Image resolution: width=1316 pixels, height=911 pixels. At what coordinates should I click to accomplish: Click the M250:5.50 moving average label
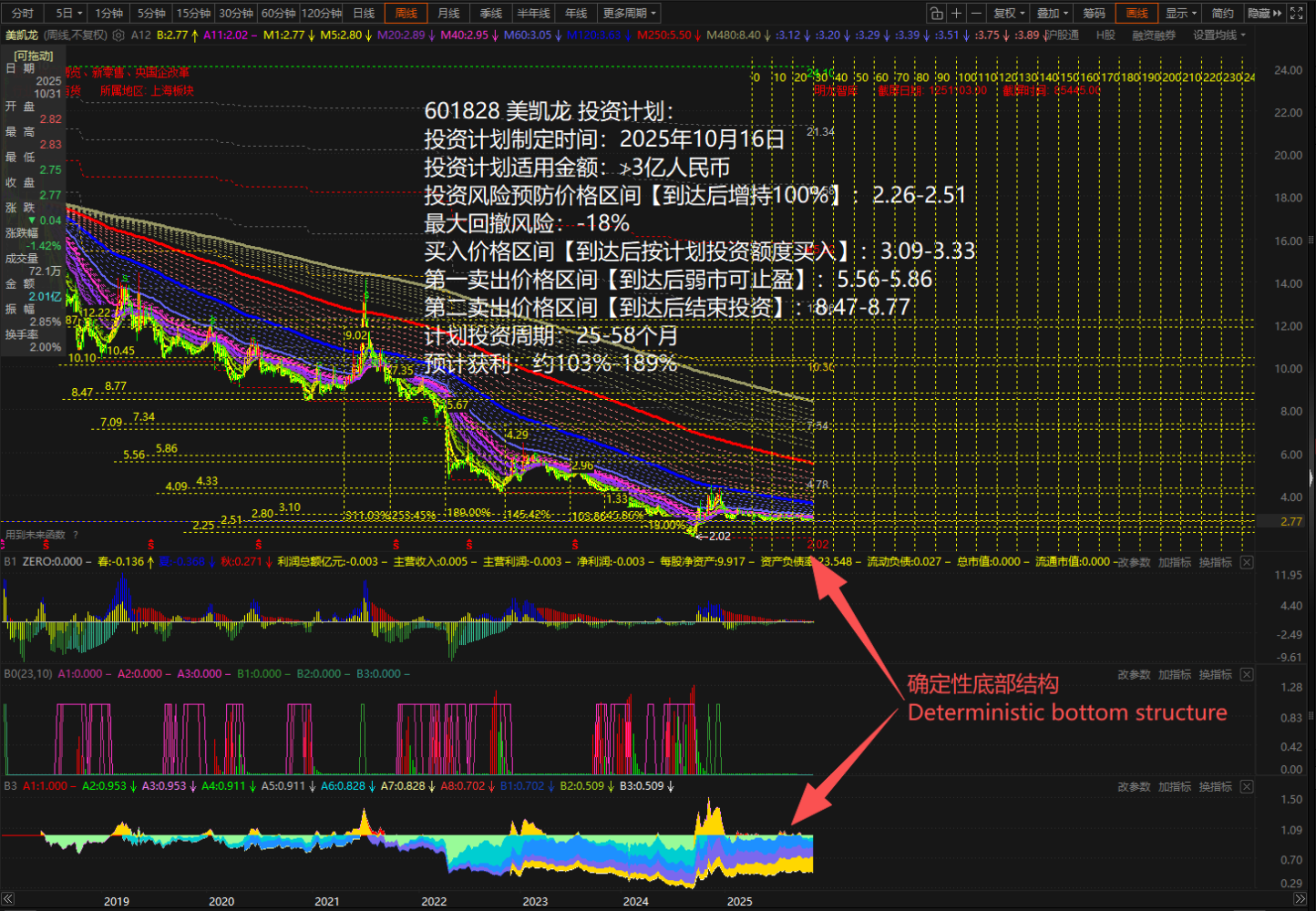(x=663, y=36)
